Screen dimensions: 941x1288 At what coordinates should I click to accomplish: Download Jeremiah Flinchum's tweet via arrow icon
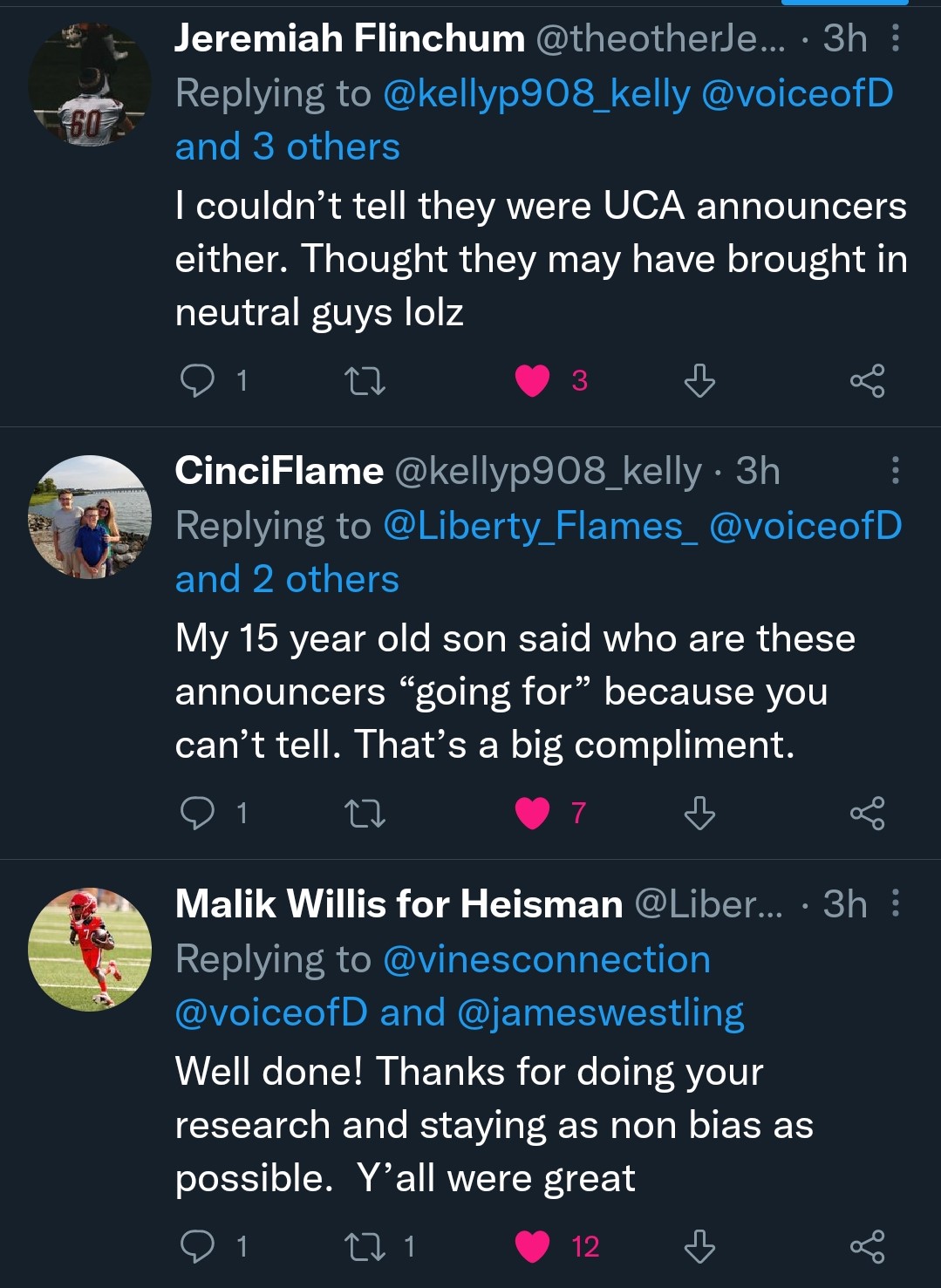tap(699, 381)
